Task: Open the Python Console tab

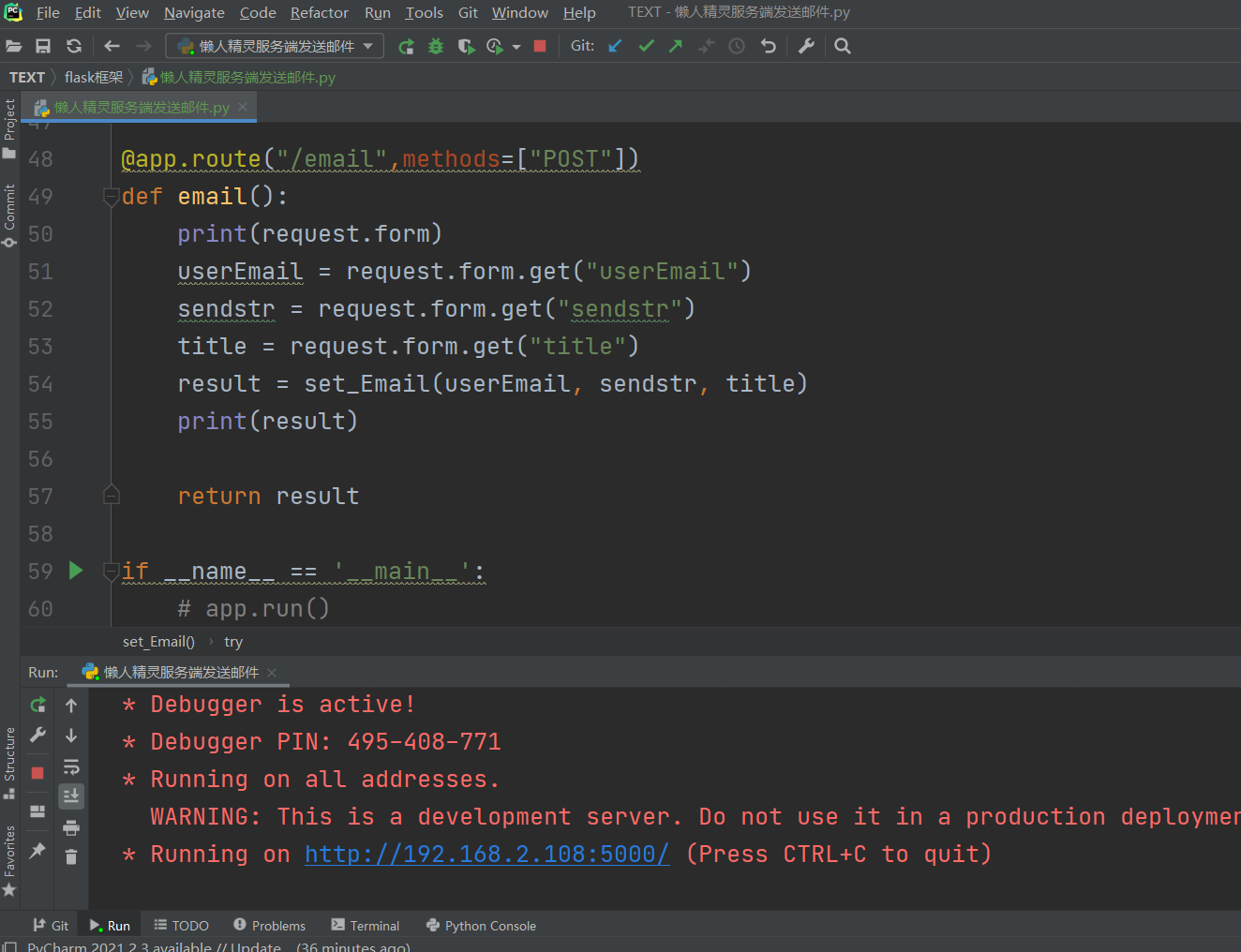Action: point(481,926)
